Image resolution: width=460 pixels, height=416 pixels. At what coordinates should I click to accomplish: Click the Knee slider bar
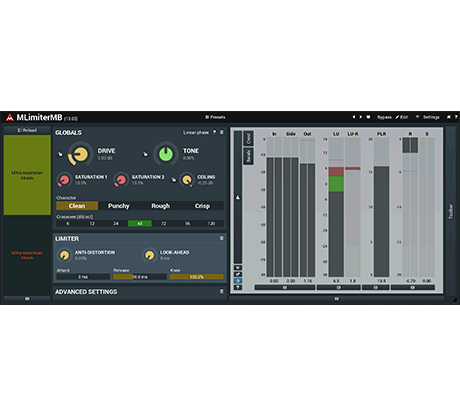coord(197,277)
